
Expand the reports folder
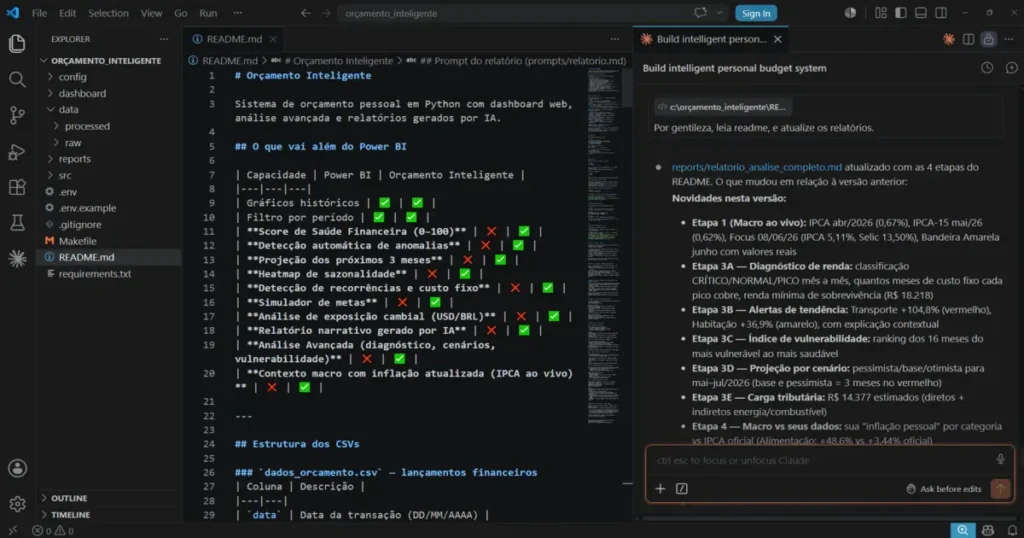pyautogui.click(x=74, y=159)
